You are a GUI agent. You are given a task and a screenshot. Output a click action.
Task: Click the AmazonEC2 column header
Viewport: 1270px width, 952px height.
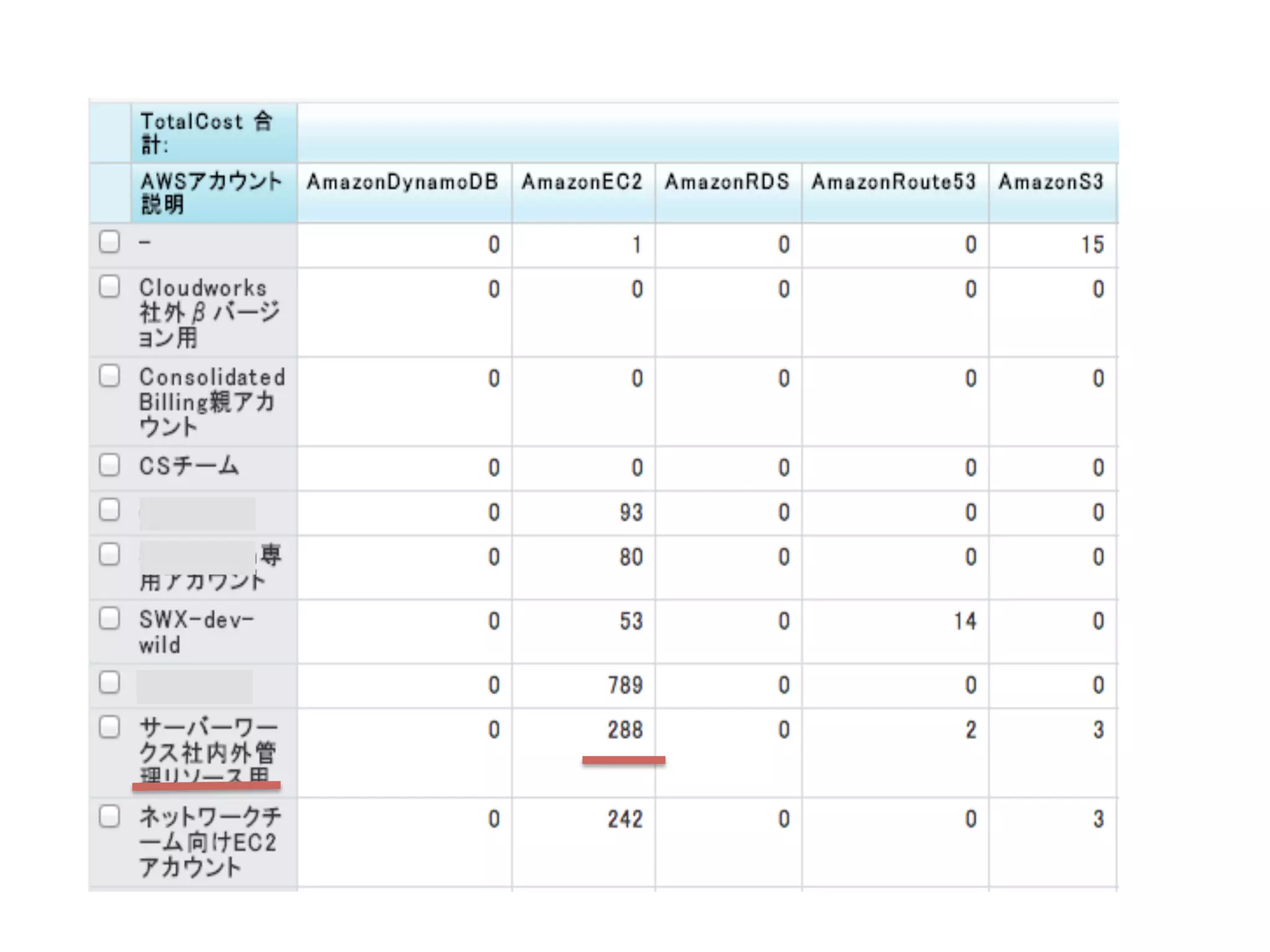[x=582, y=182]
